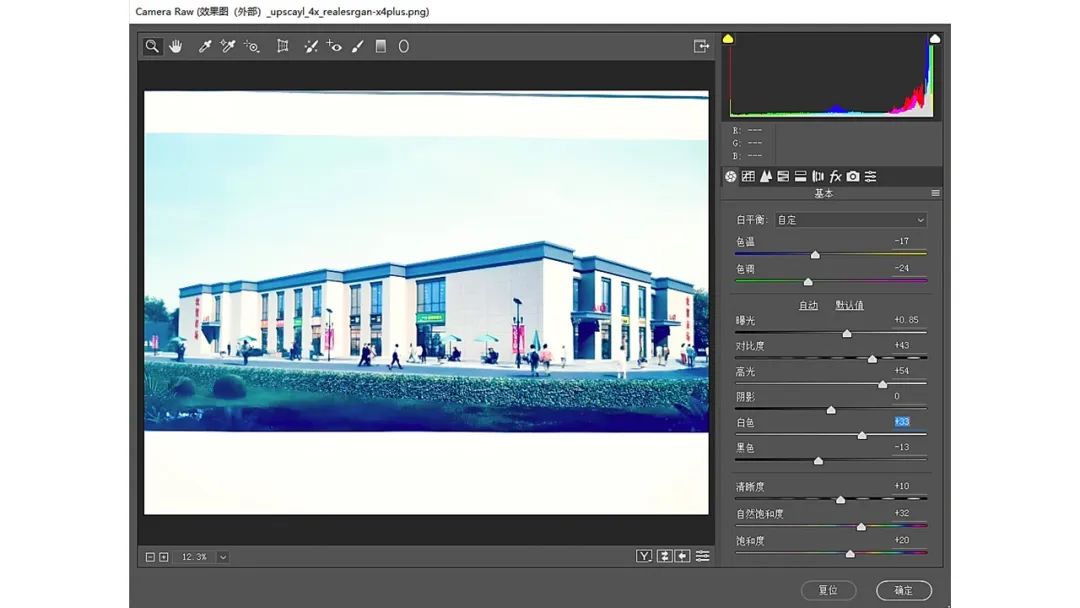
Task: Select the Zoom tool magnifier icon
Action: tap(152, 46)
